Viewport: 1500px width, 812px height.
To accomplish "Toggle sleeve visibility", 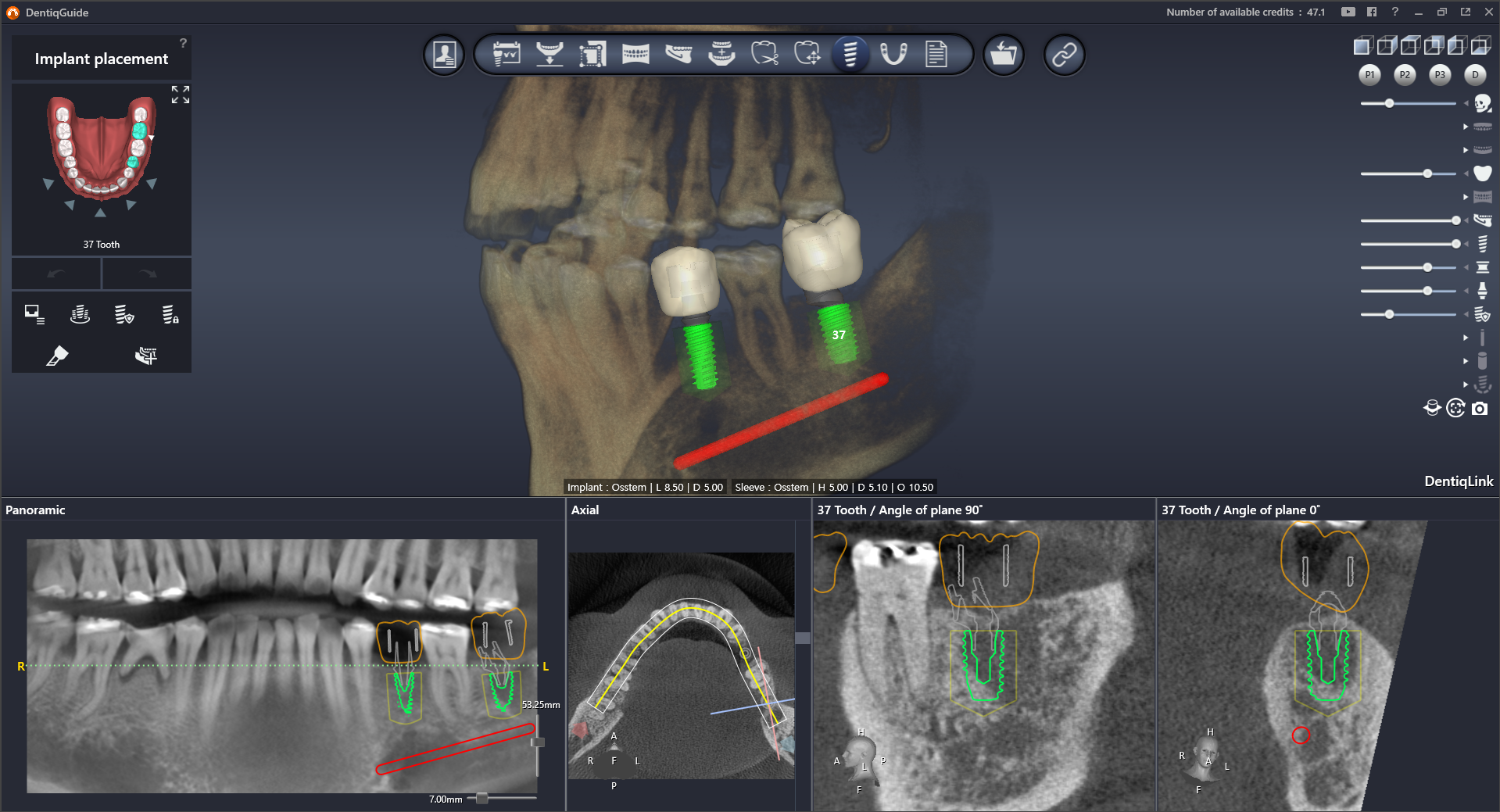I will click(x=1482, y=267).
